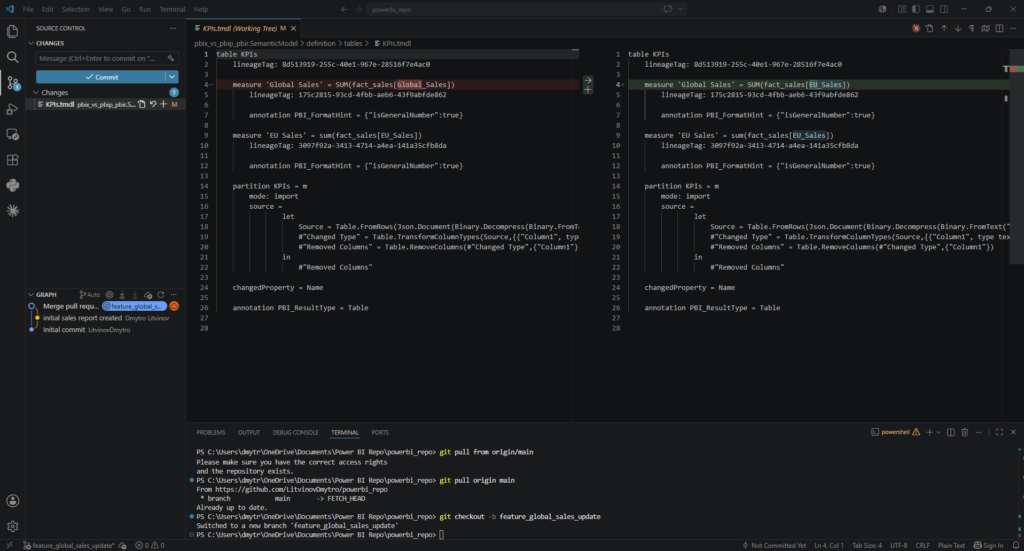1024x551 pixels.
Task: Click the Tab Size: 4 indicator
Action: pos(867,545)
